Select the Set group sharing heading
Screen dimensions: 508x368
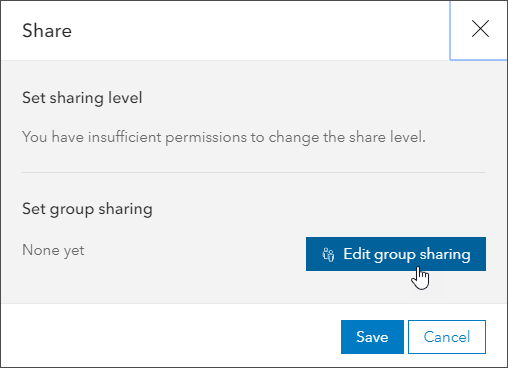87,209
